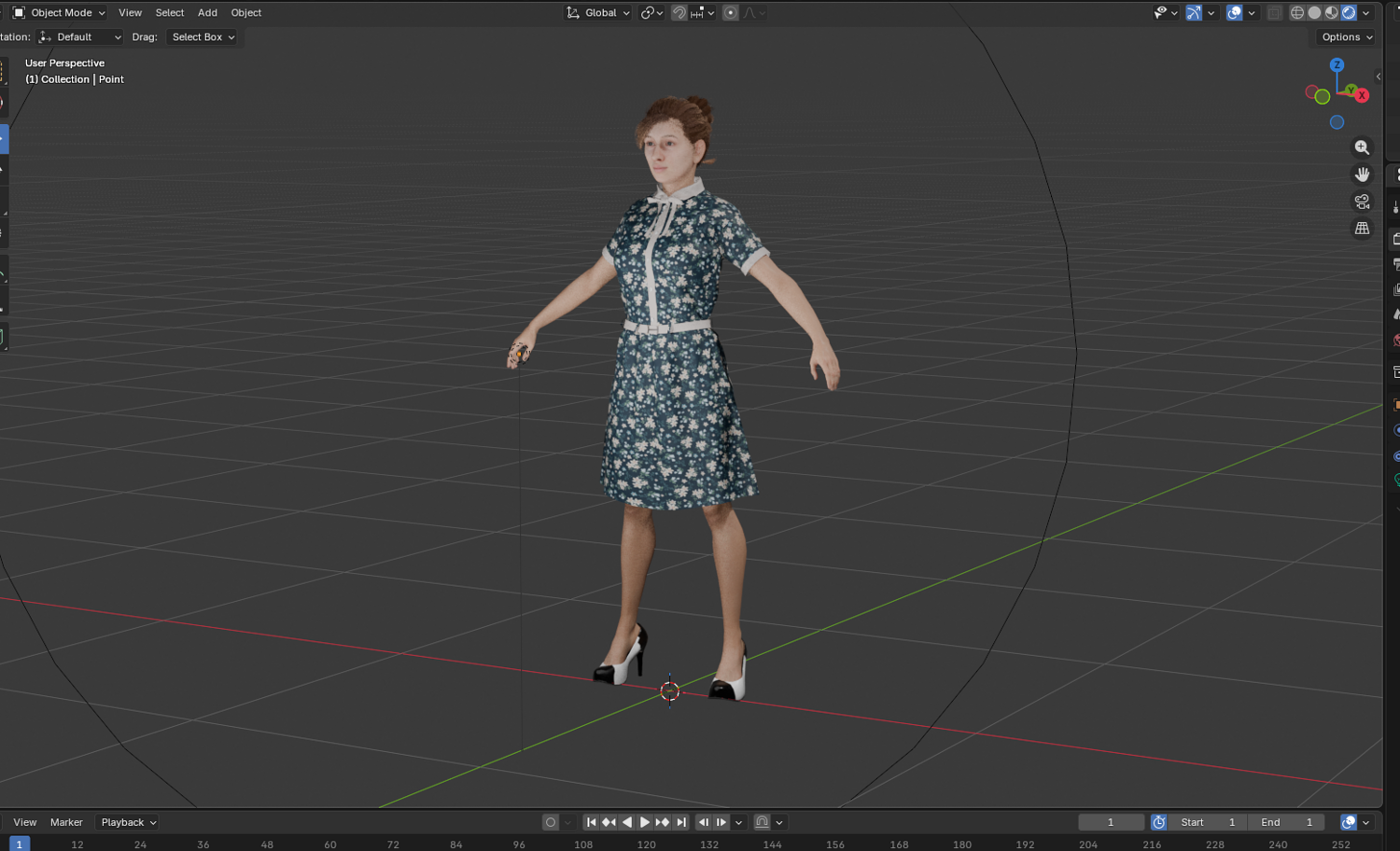Switch perspective/orthographic grid icon

pos(1362,229)
